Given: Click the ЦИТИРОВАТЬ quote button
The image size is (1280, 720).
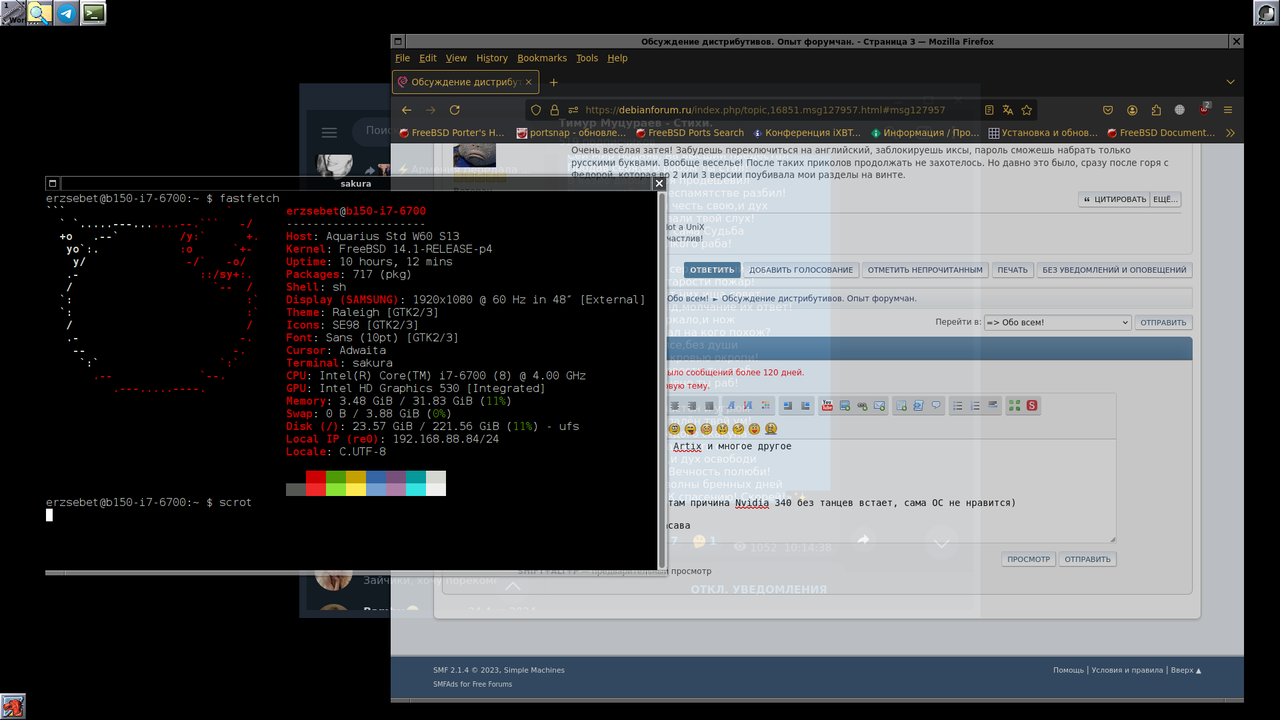Looking at the screenshot, I should [1115, 199].
